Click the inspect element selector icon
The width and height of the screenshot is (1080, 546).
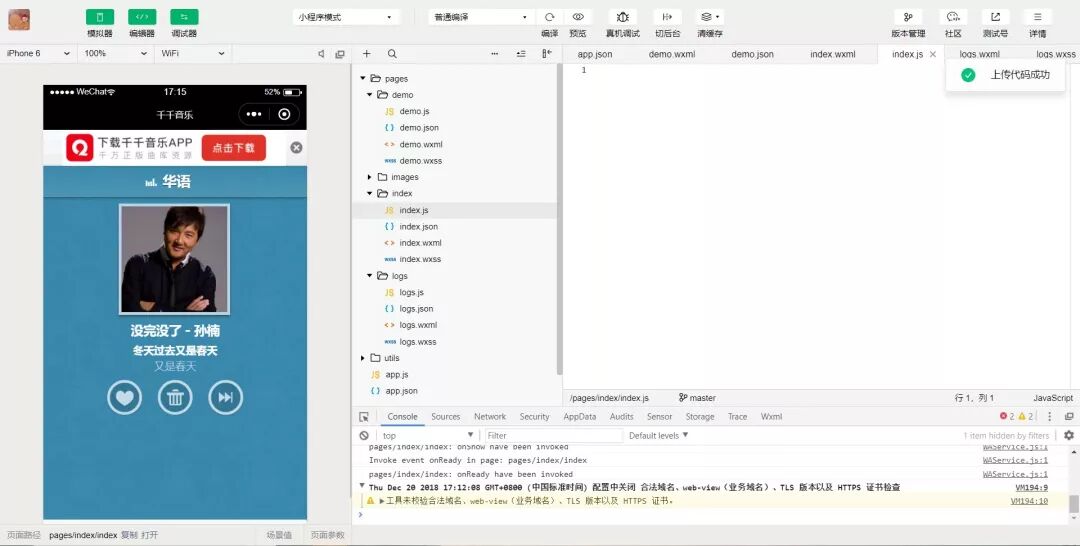click(364, 417)
